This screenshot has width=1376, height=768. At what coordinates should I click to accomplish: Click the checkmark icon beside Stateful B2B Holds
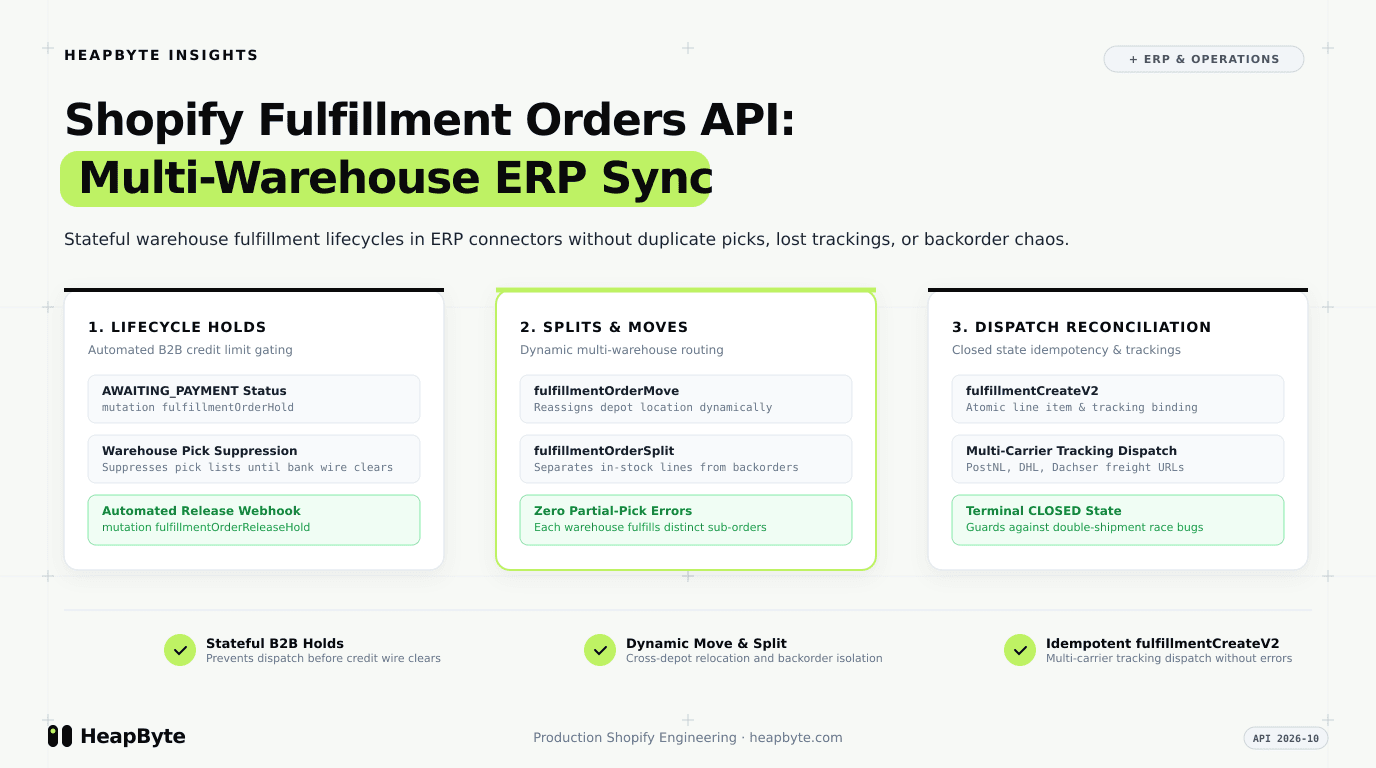[x=180, y=650]
